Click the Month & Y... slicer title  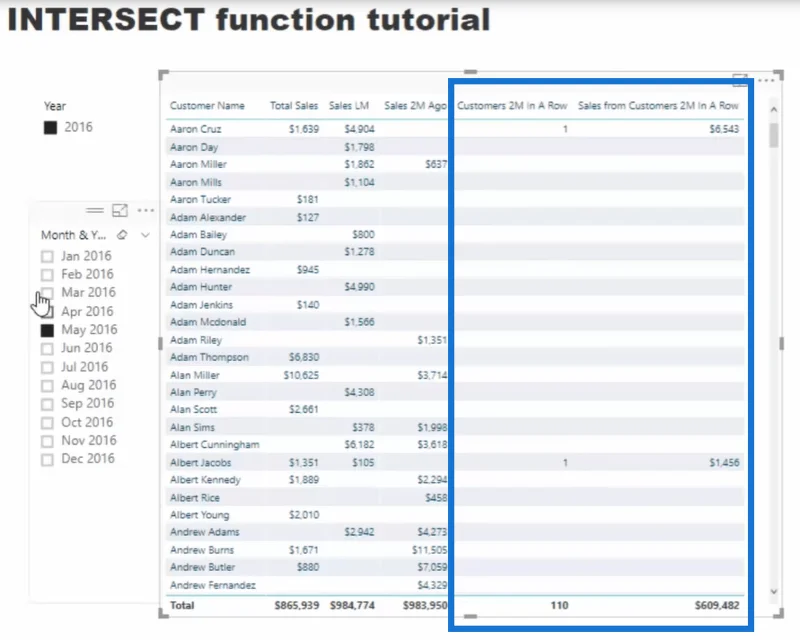click(x=73, y=235)
